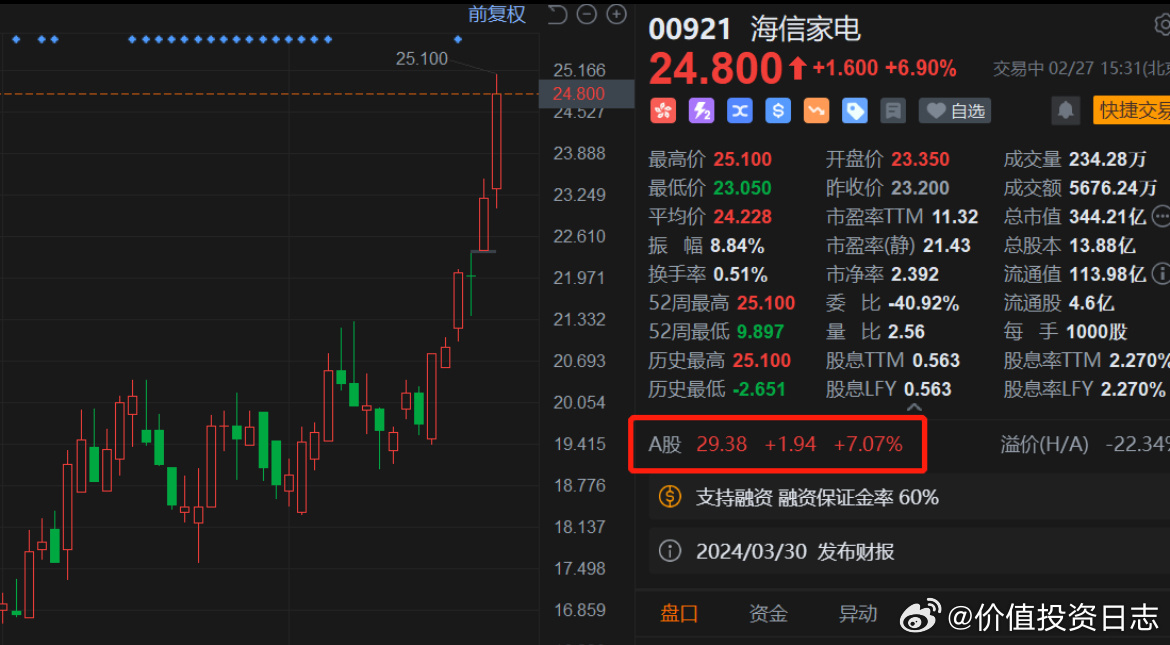The height and width of the screenshot is (645, 1170).
Task: Zoom in chart with plus icon
Action: [616, 14]
